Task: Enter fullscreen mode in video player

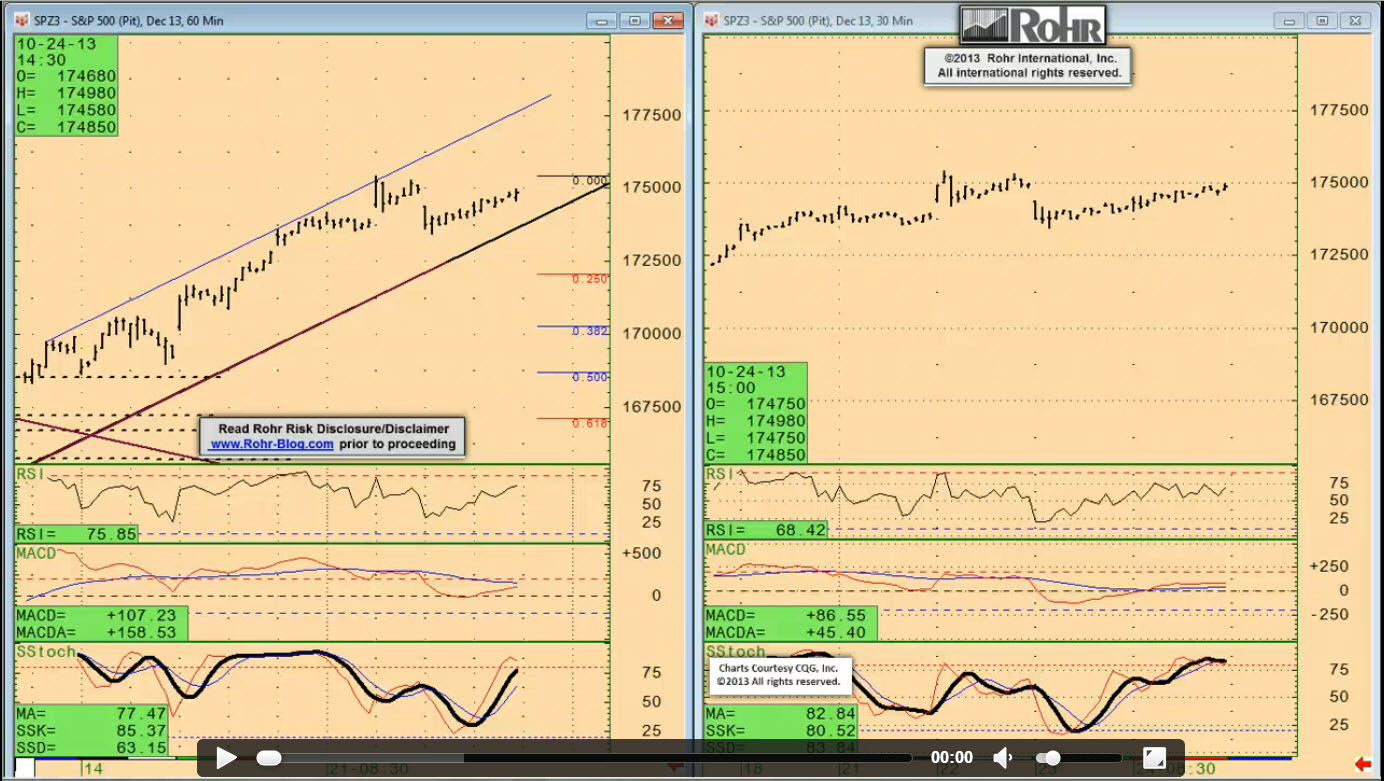Action: (1154, 758)
